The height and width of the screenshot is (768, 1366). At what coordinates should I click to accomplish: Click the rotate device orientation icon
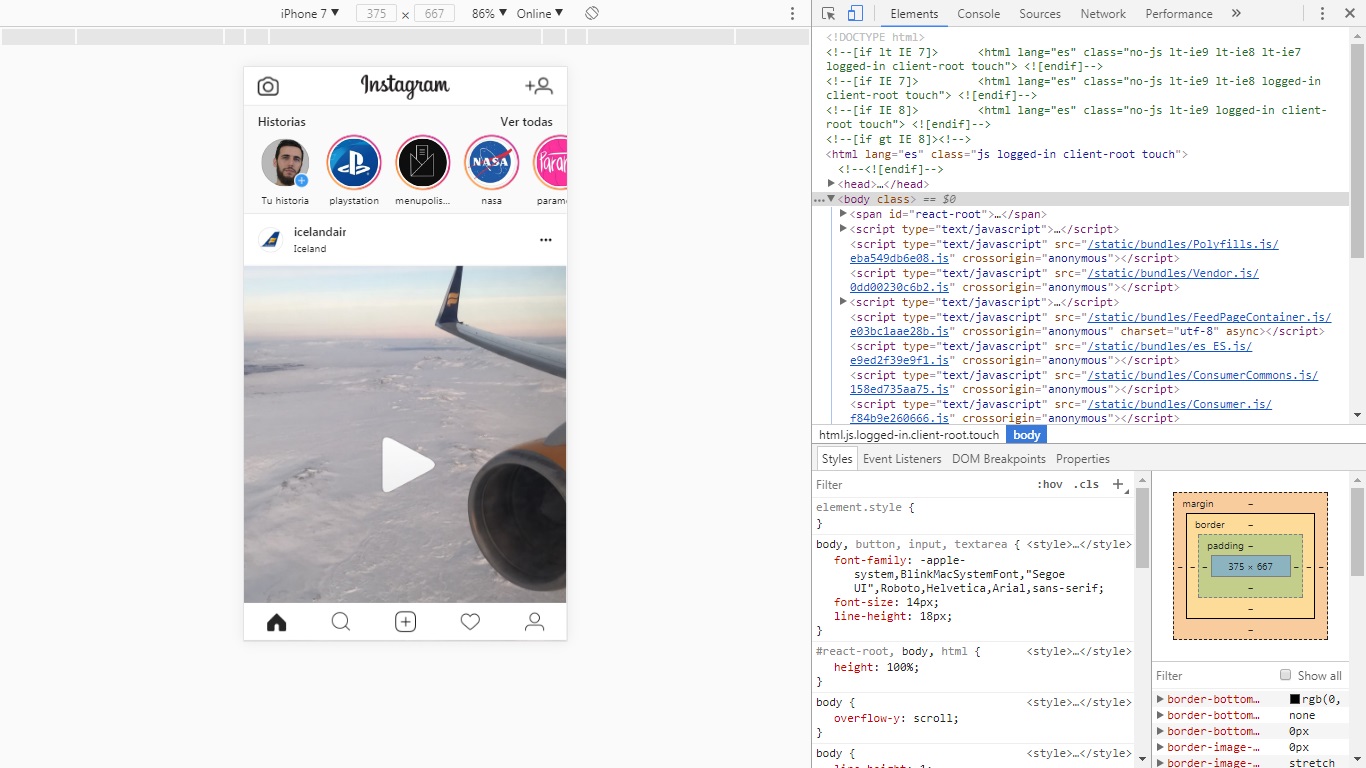click(x=592, y=13)
